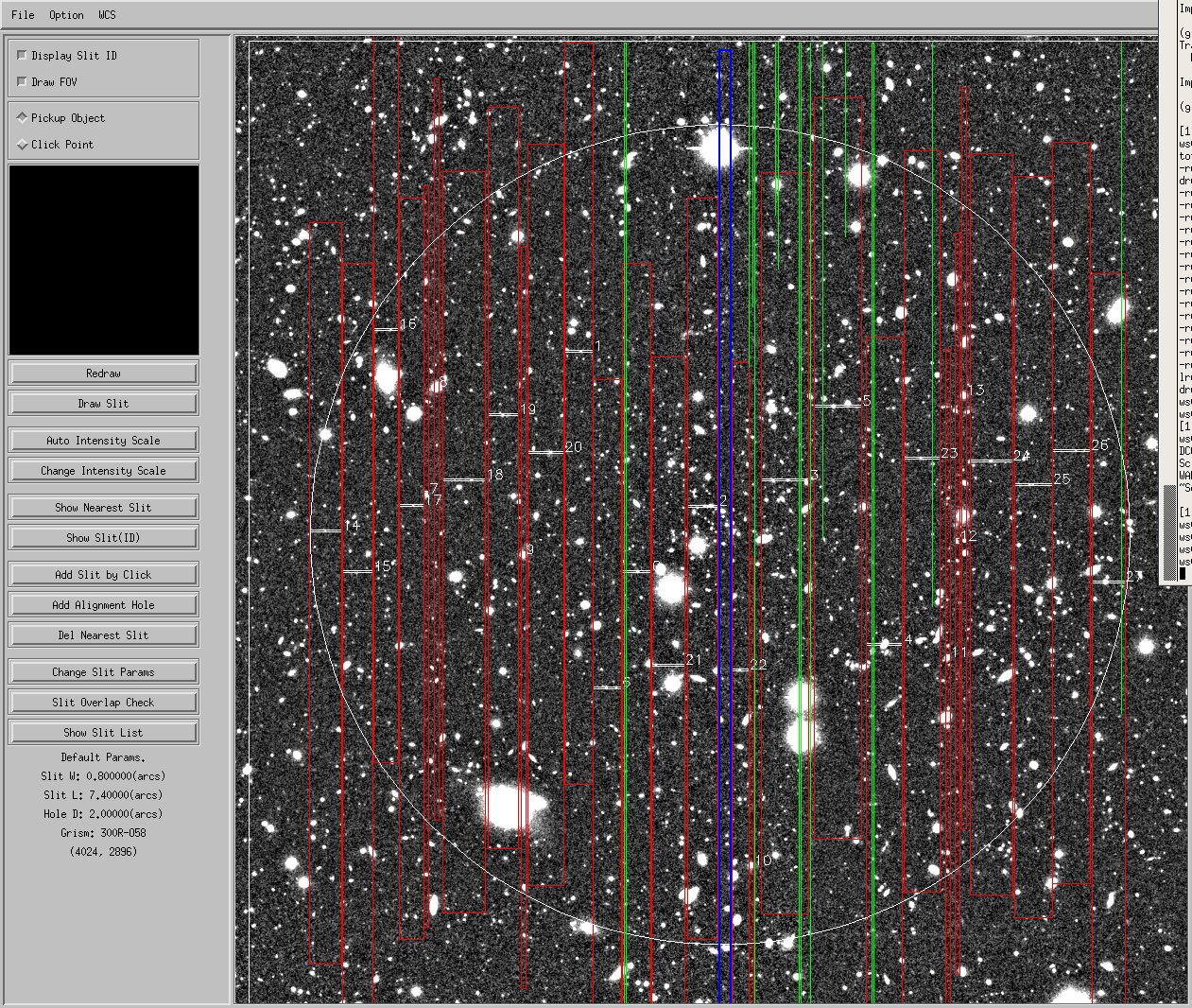1192x1008 pixels.
Task: Click slit label 24 on the image
Action: pyautogui.click(x=1022, y=456)
